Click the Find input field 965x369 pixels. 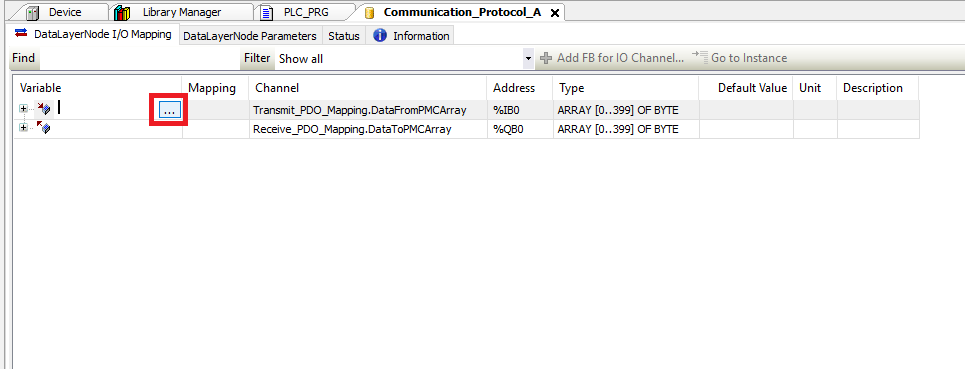point(140,58)
